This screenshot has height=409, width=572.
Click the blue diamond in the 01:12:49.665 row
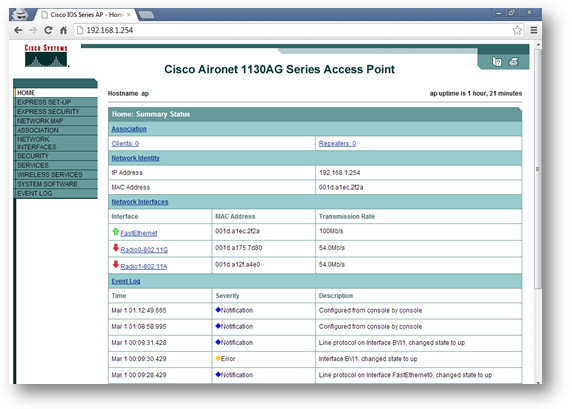(x=218, y=310)
